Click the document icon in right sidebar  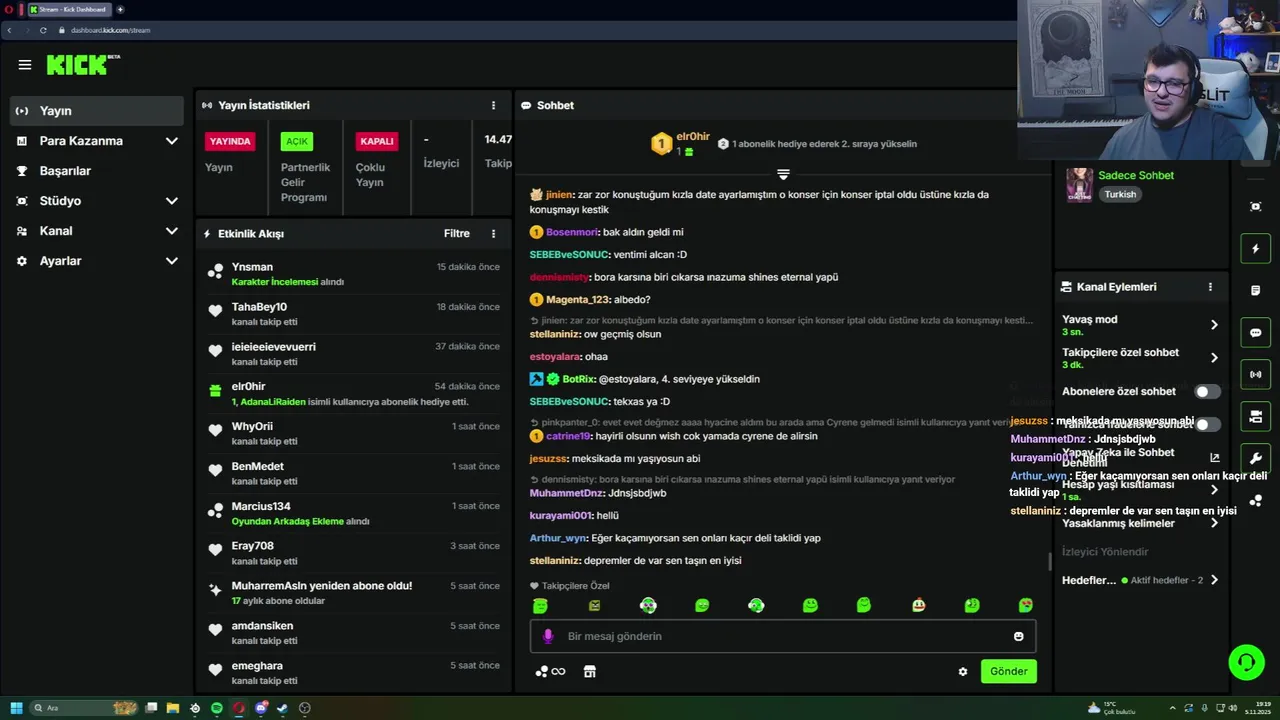point(1256,291)
